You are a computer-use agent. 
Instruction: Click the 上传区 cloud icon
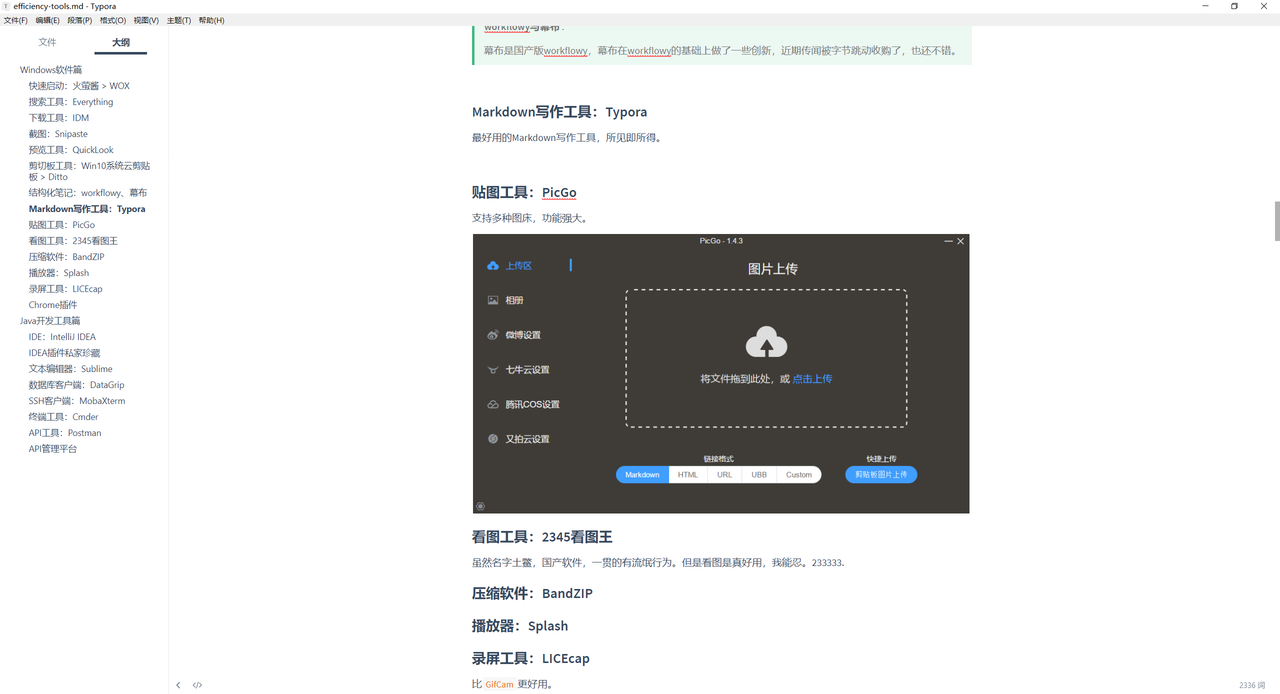click(x=493, y=266)
